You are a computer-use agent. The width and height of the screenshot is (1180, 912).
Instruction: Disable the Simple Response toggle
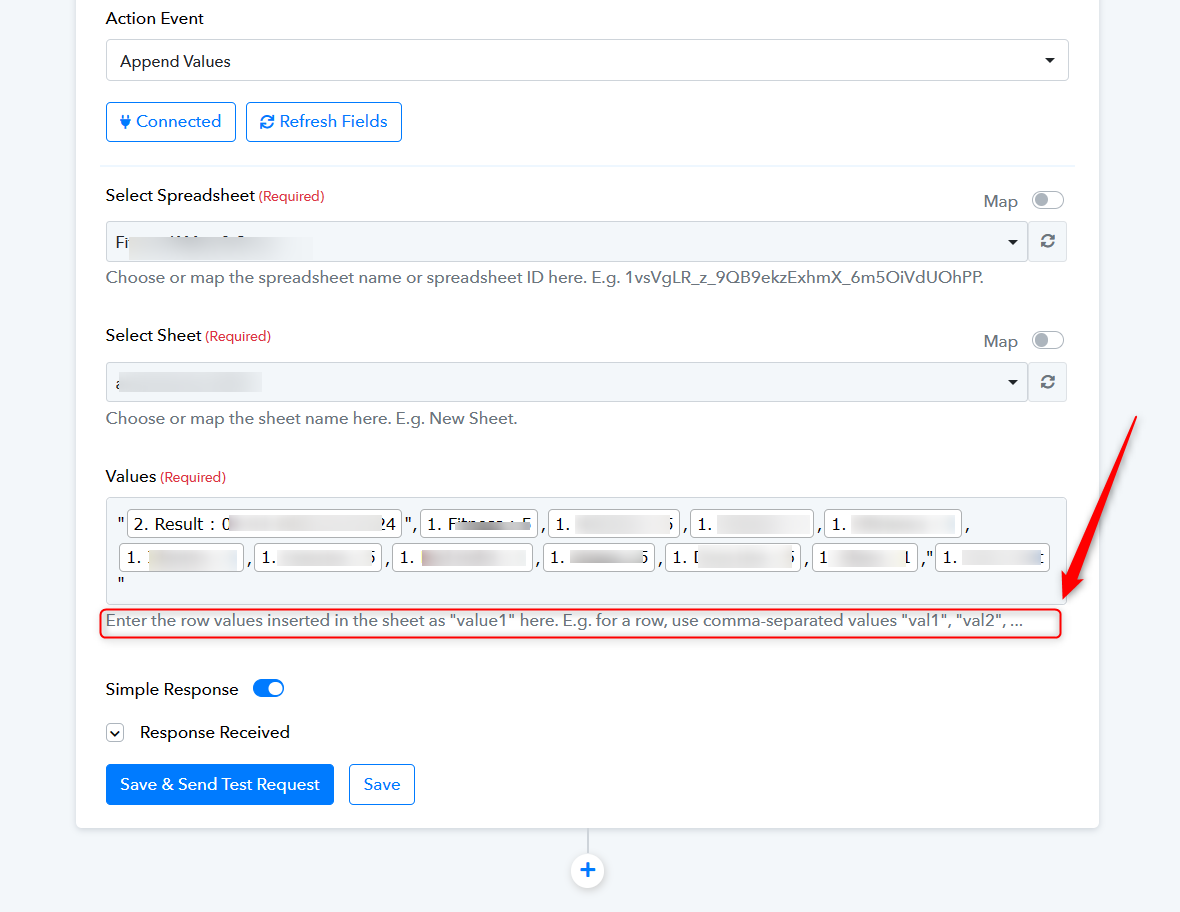point(269,689)
